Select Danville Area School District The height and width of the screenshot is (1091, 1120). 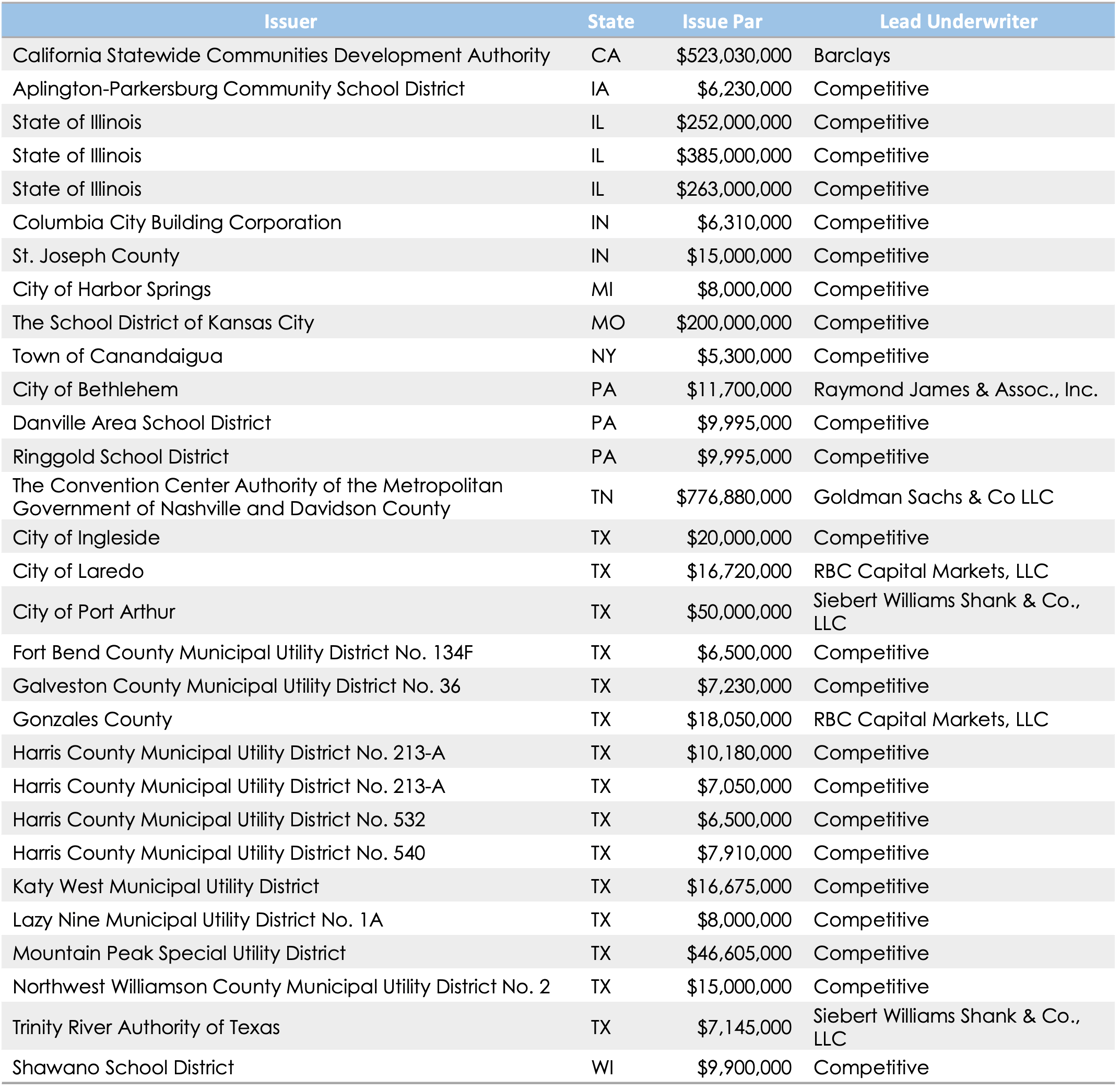coord(141,423)
